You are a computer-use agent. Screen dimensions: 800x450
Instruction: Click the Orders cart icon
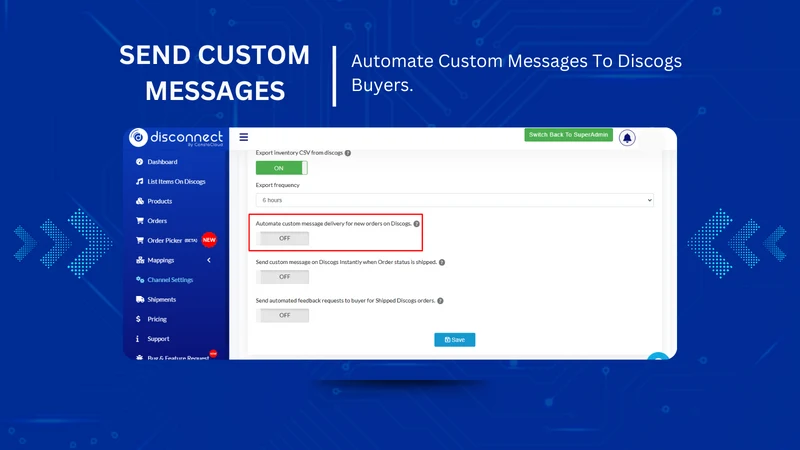tap(139, 220)
